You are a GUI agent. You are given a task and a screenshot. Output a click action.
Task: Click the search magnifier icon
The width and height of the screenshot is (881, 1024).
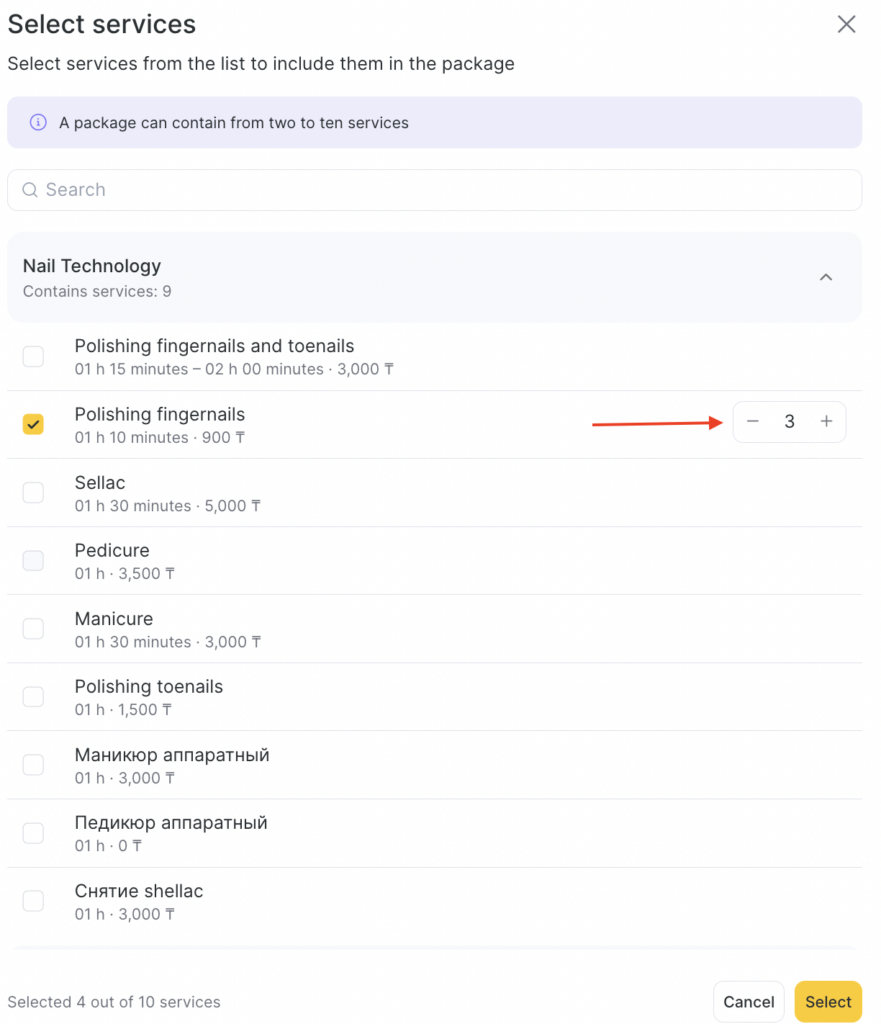pos(30,190)
